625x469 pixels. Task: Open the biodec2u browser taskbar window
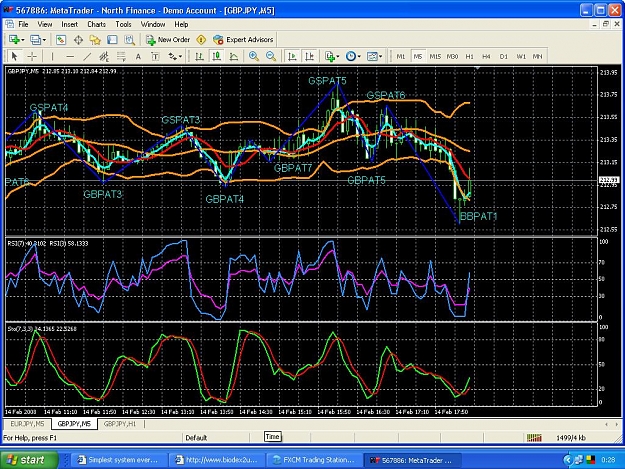click(x=216, y=460)
